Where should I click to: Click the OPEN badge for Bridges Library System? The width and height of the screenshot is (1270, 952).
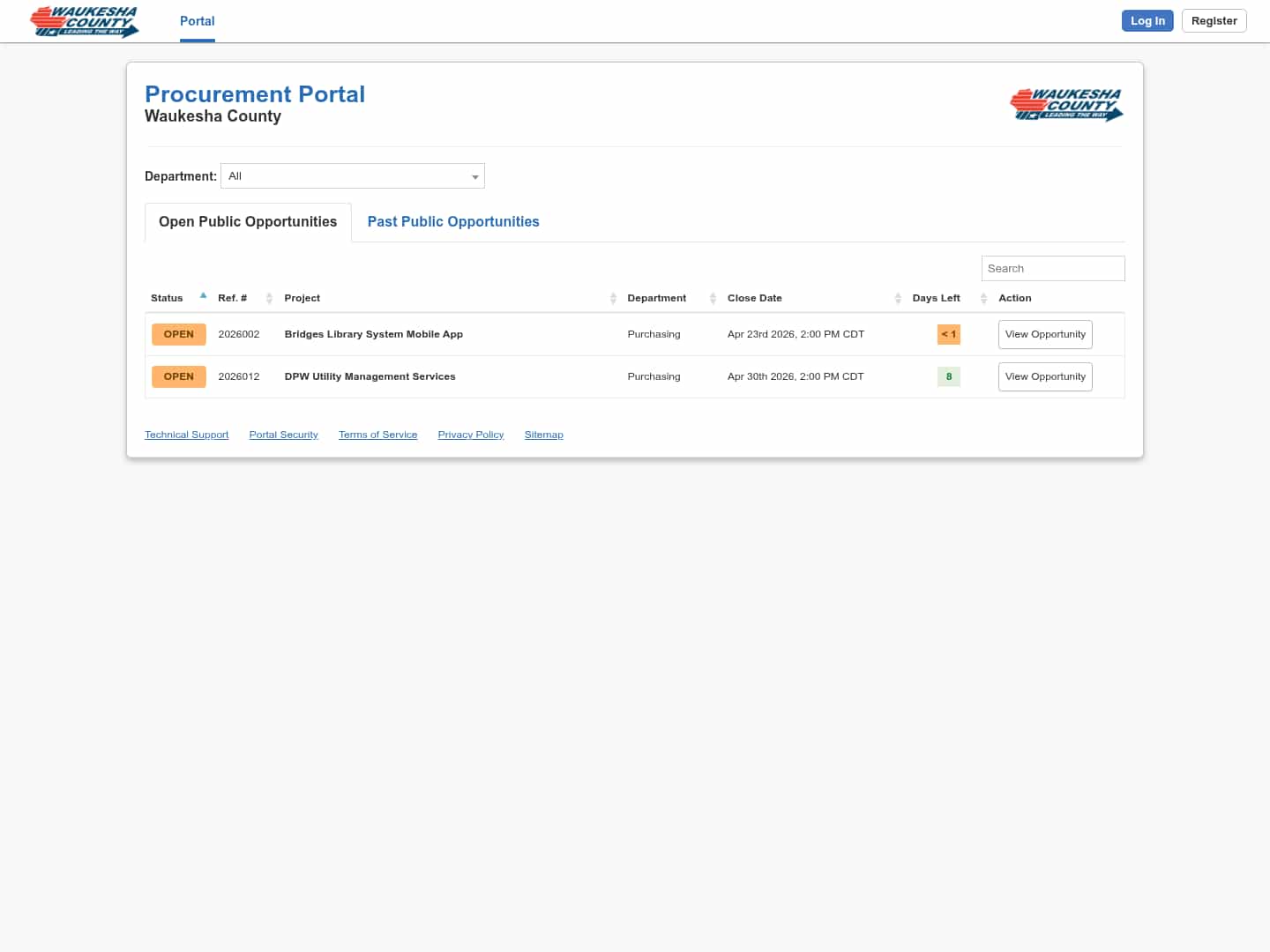(x=178, y=334)
